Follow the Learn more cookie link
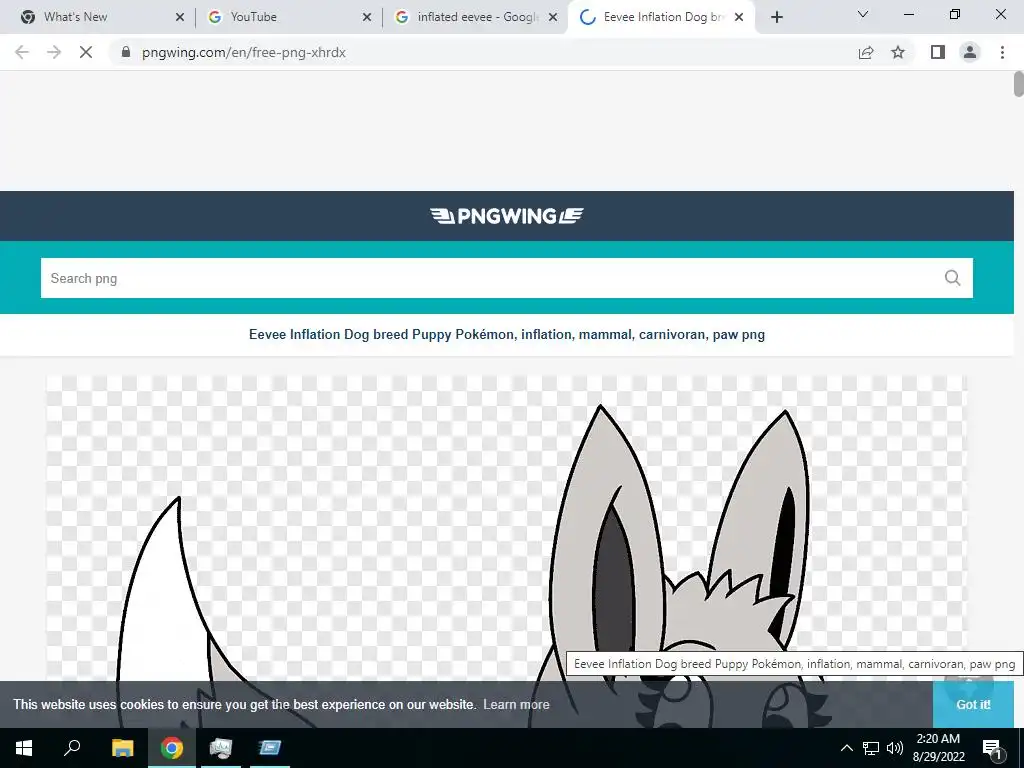This screenshot has height=768, width=1024. [x=516, y=705]
